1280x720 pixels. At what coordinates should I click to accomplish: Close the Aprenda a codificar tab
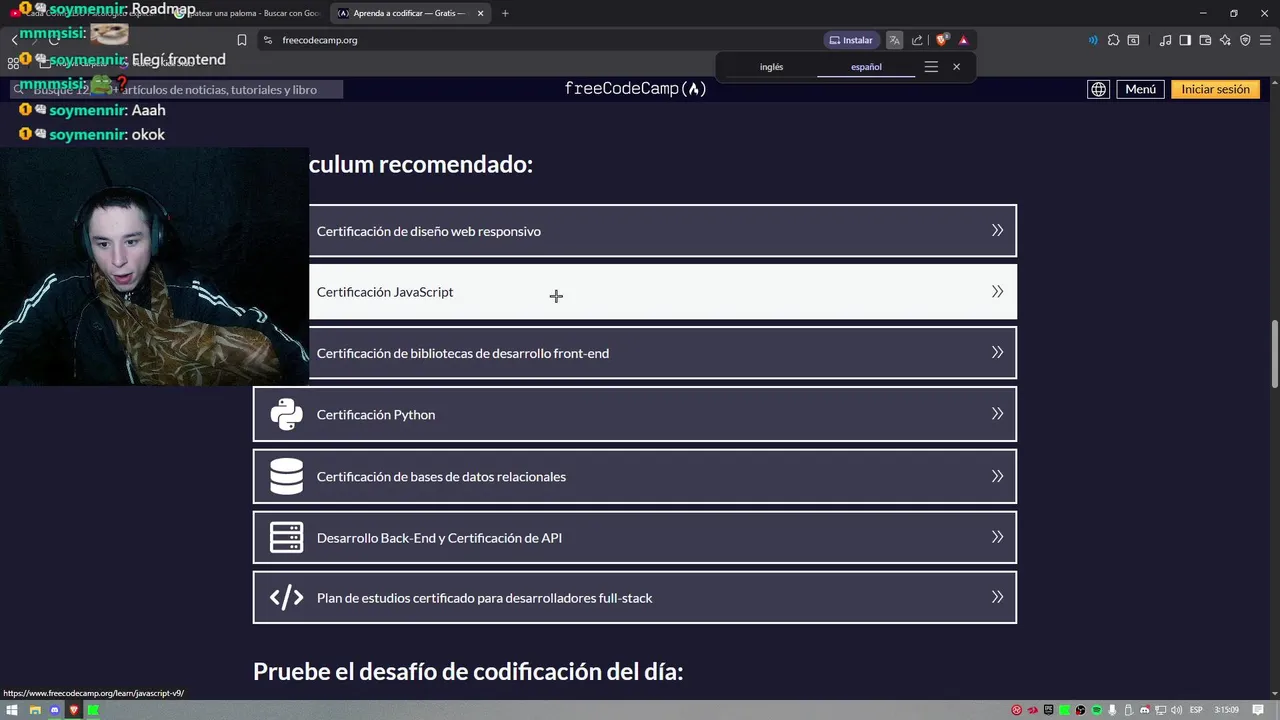tap(480, 13)
